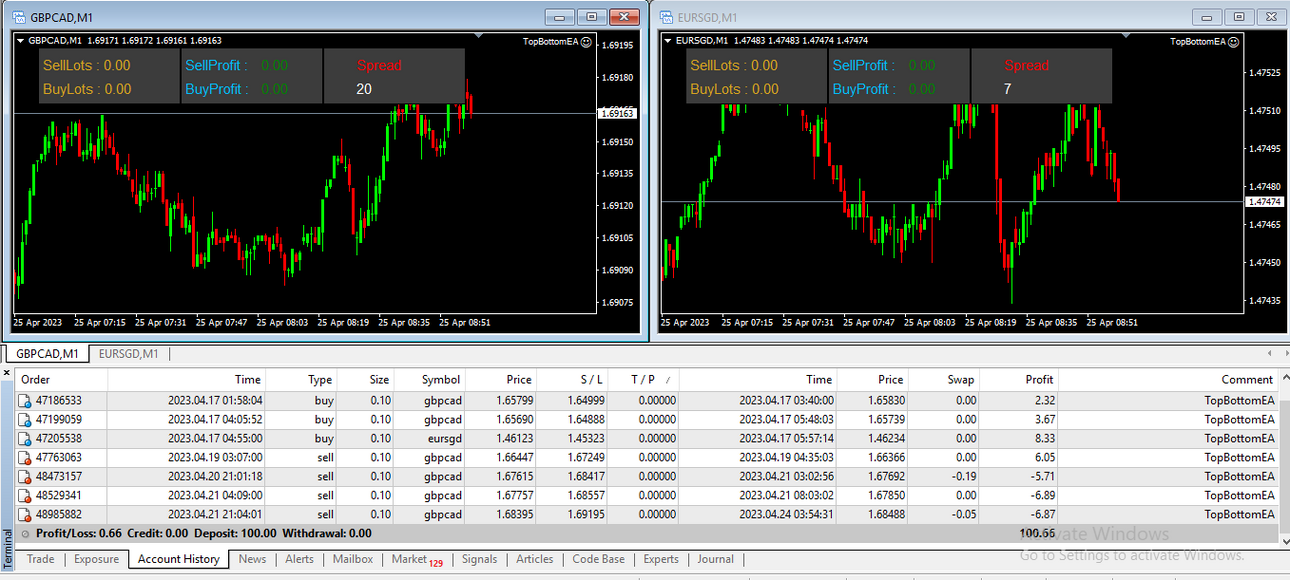Click the chart shift triangle marker on GBPCAD chart
The width and height of the screenshot is (1290, 580).
pyautogui.click(x=478, y=36)
